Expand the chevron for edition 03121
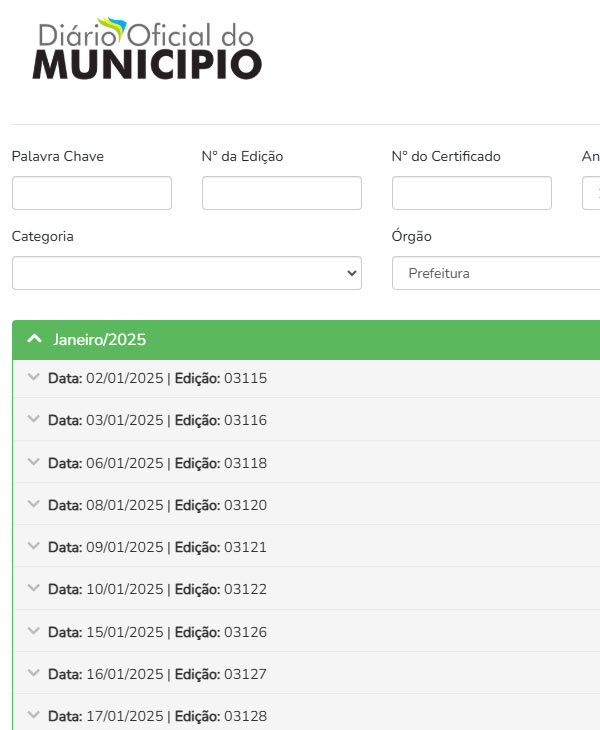600x730 pixels. coord(33,547)
